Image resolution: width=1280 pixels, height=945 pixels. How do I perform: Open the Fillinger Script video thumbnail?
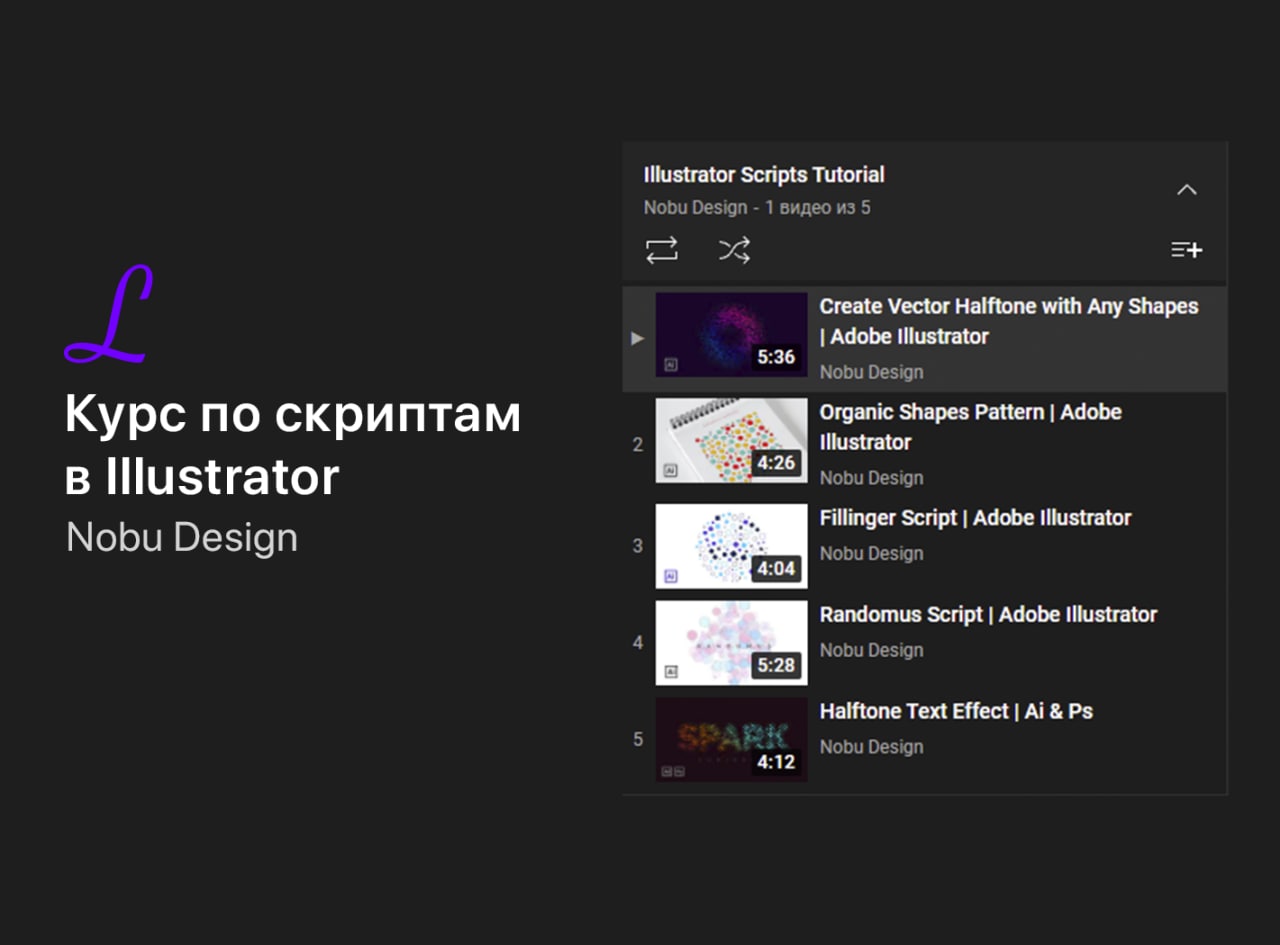[x=731, y=546]
